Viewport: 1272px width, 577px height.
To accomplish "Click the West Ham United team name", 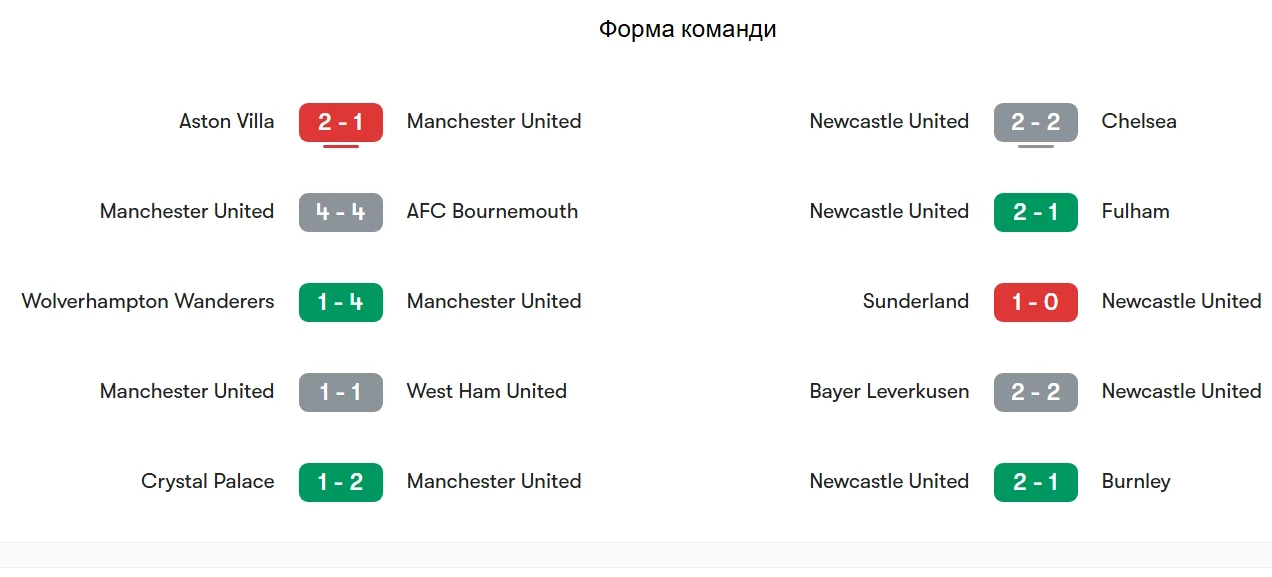I will (486, 392).
